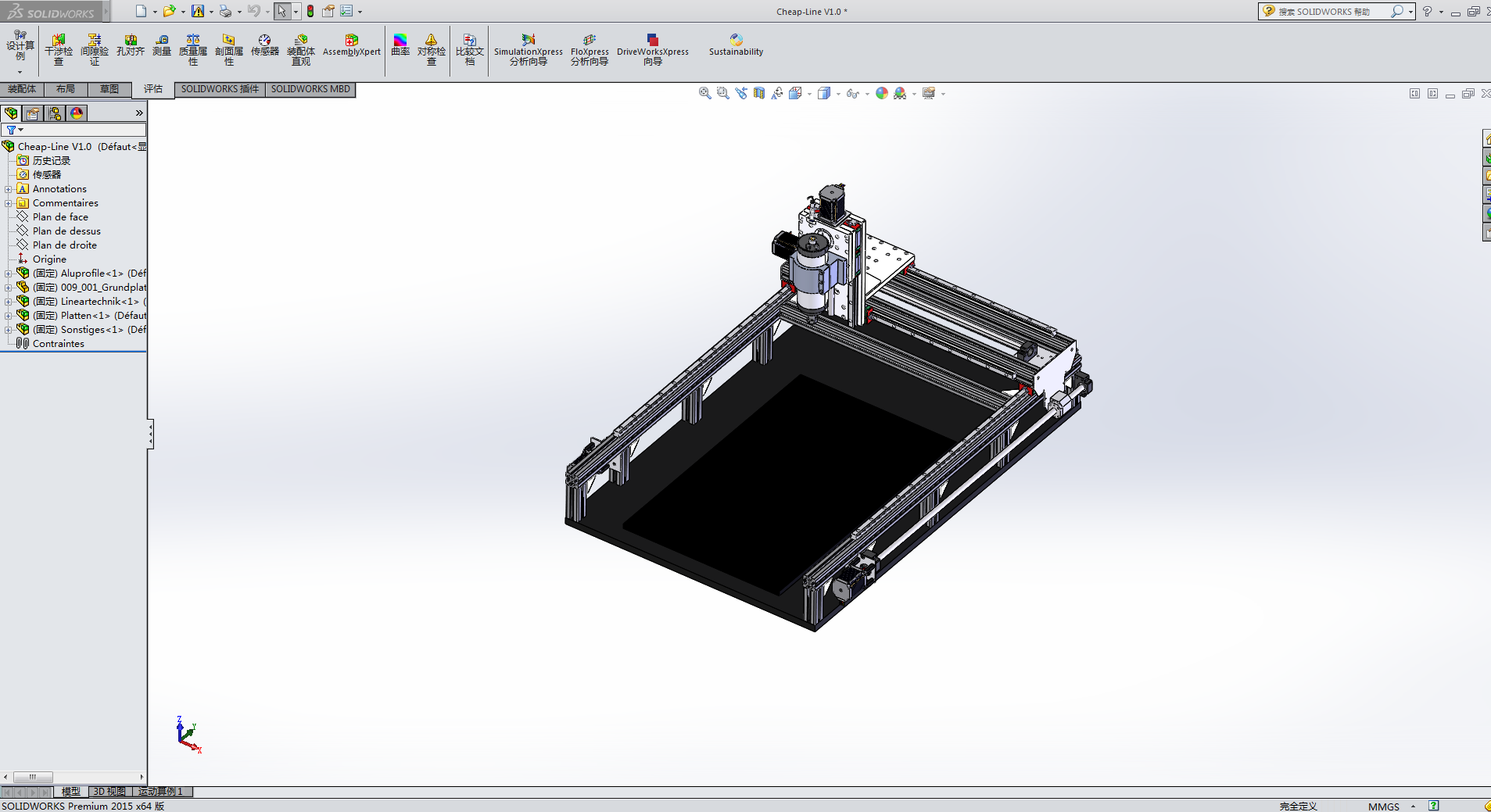Open the section view tool

(x=759, y=93)
